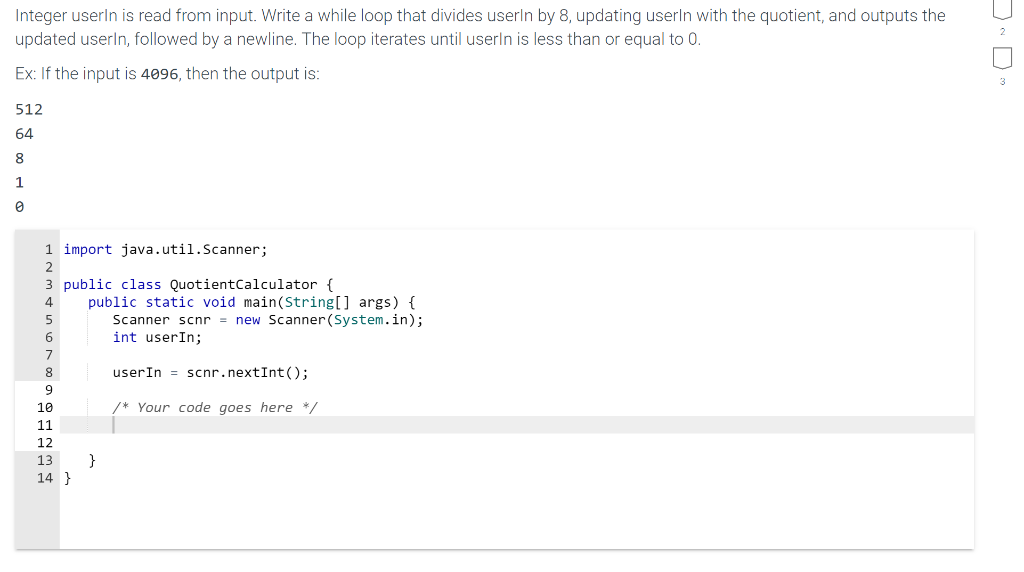The height and width of the screenshot is (572, 1024).
Task: Click line number 1 in gutter
Action: (48, 249)
